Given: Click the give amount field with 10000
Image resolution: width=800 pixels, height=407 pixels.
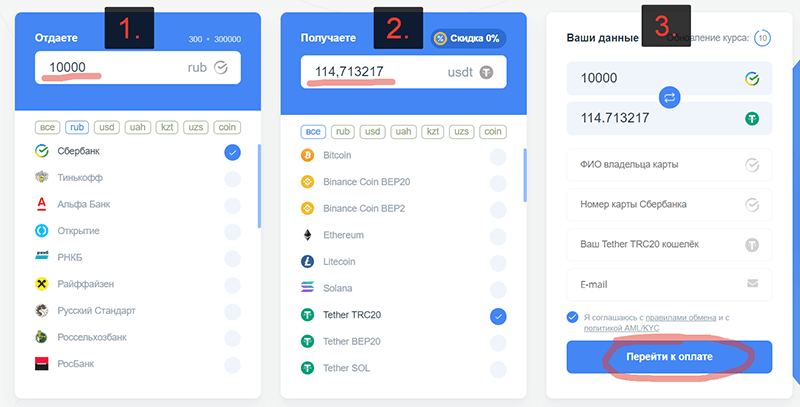Looking at the screenshot, I should (x=138, y=67).
